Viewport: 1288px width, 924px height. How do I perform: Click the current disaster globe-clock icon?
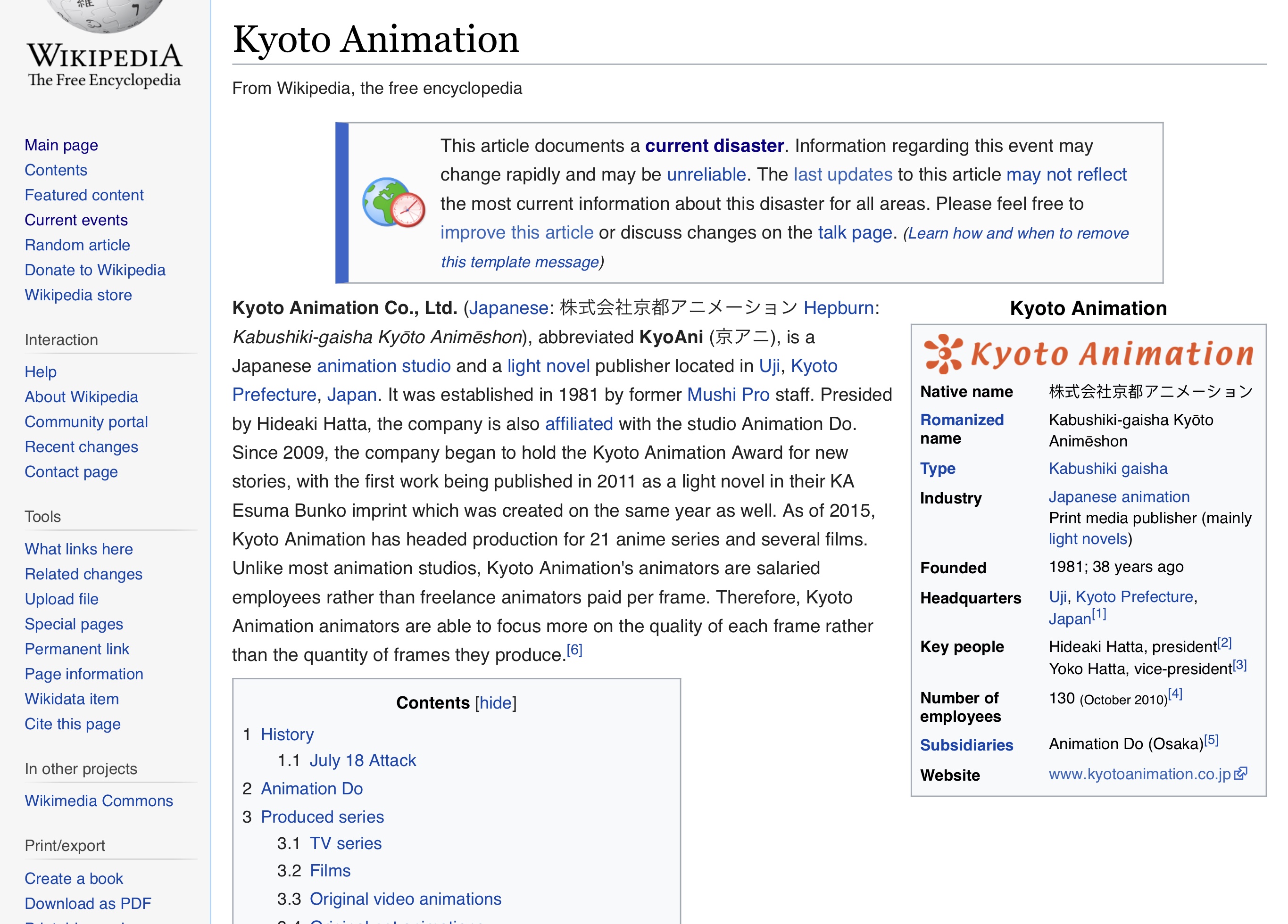394,203
